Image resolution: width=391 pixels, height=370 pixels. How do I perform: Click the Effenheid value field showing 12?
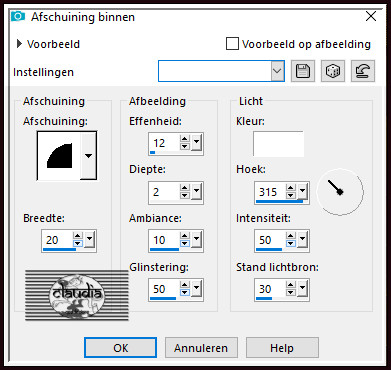tap(165, 143)
